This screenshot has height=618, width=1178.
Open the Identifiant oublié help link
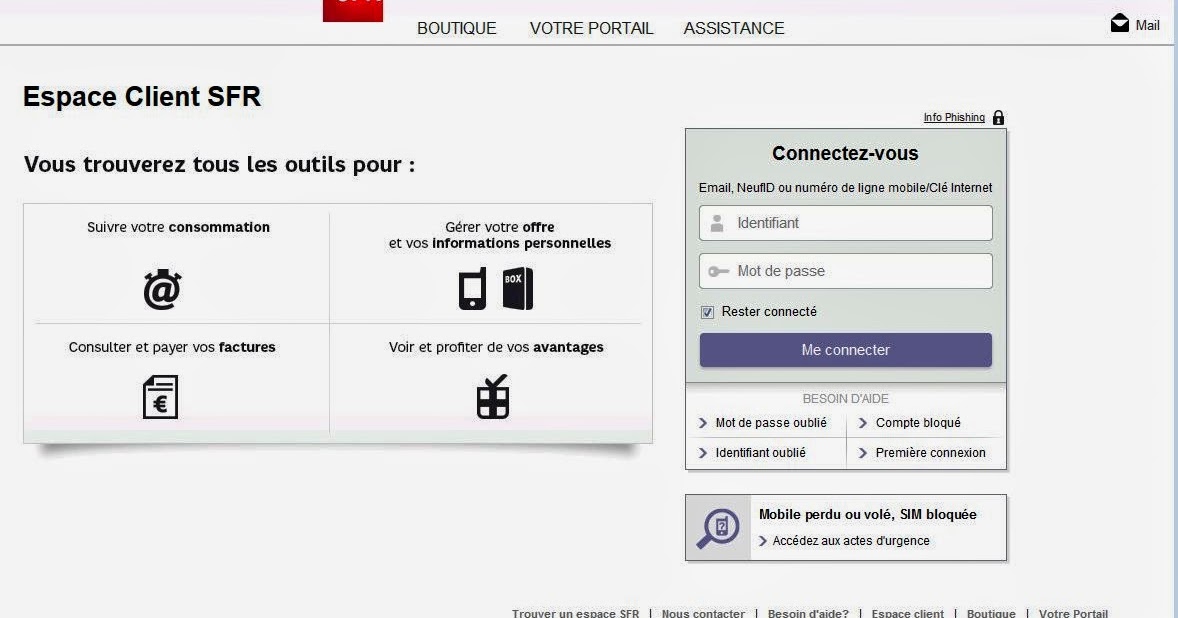click(760, 453)
